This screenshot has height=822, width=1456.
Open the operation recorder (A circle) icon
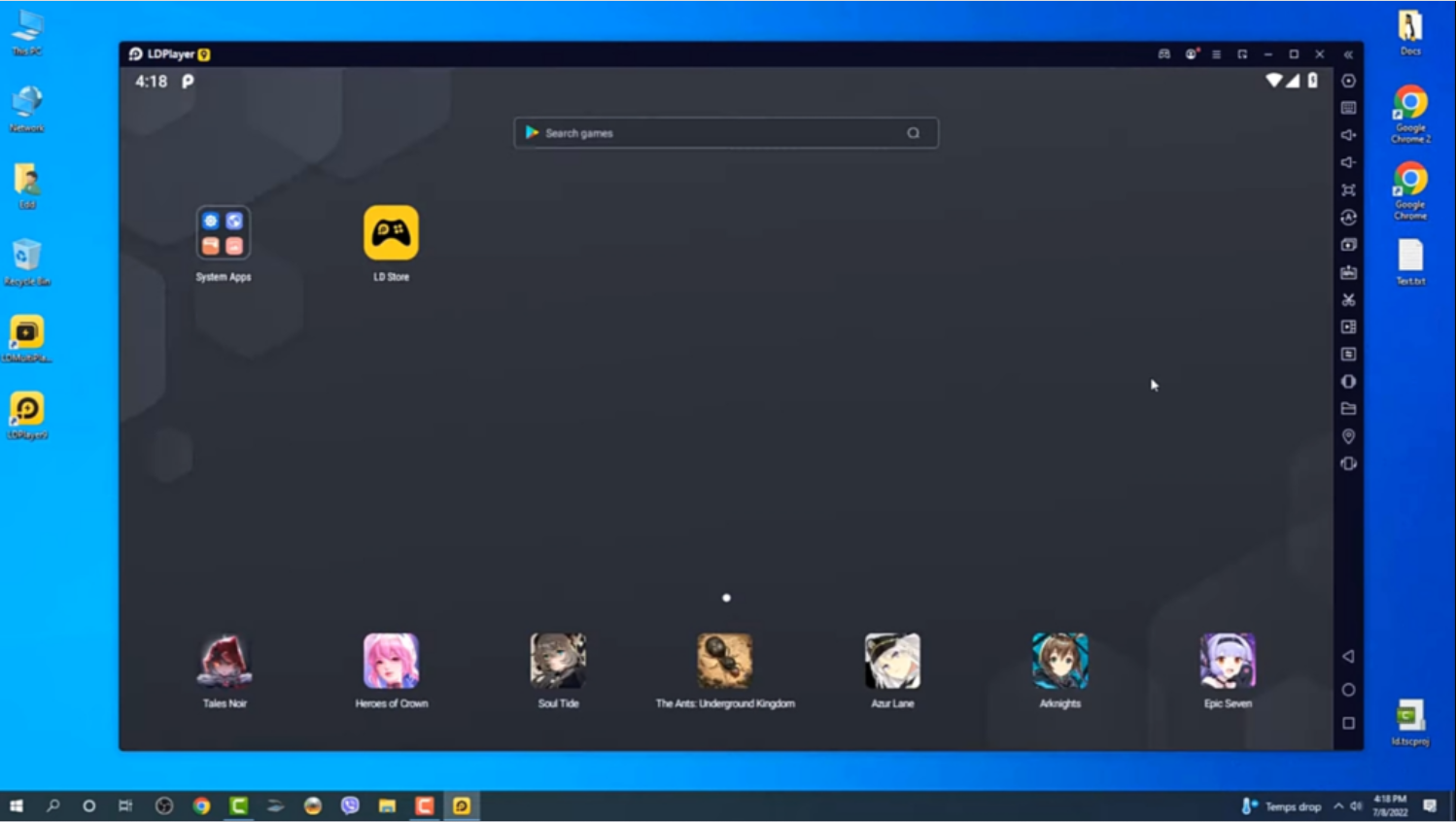click(x=1348, y=218)
